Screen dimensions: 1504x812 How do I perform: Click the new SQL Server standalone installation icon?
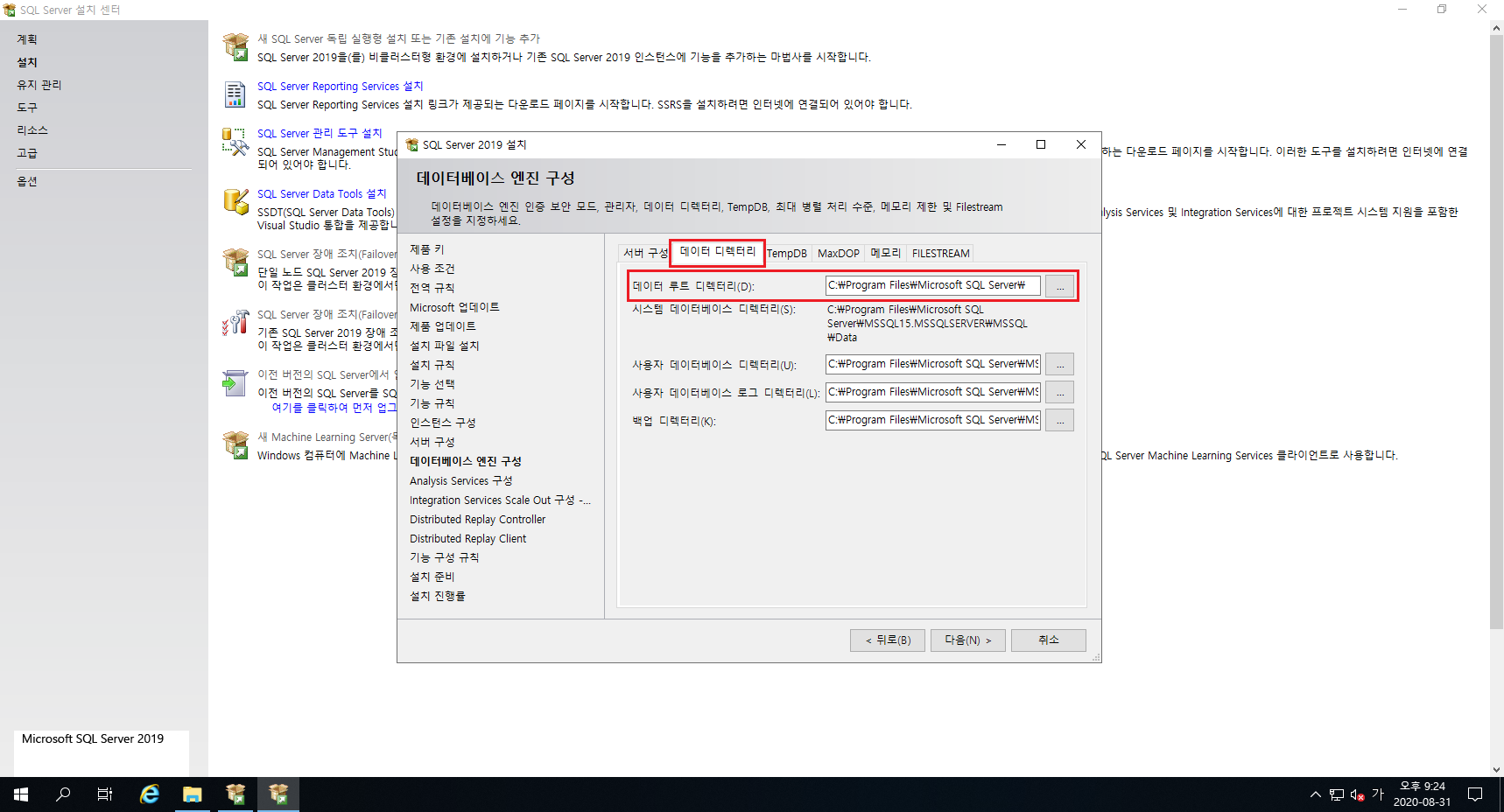point(235,46)
